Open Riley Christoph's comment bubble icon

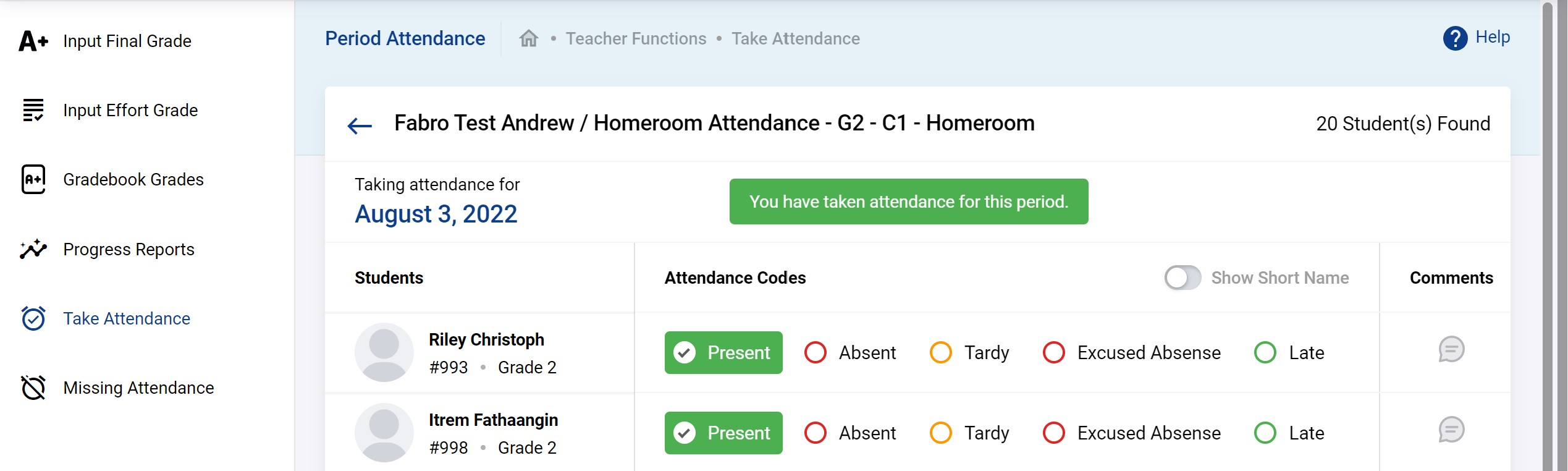click(1451, 350)
